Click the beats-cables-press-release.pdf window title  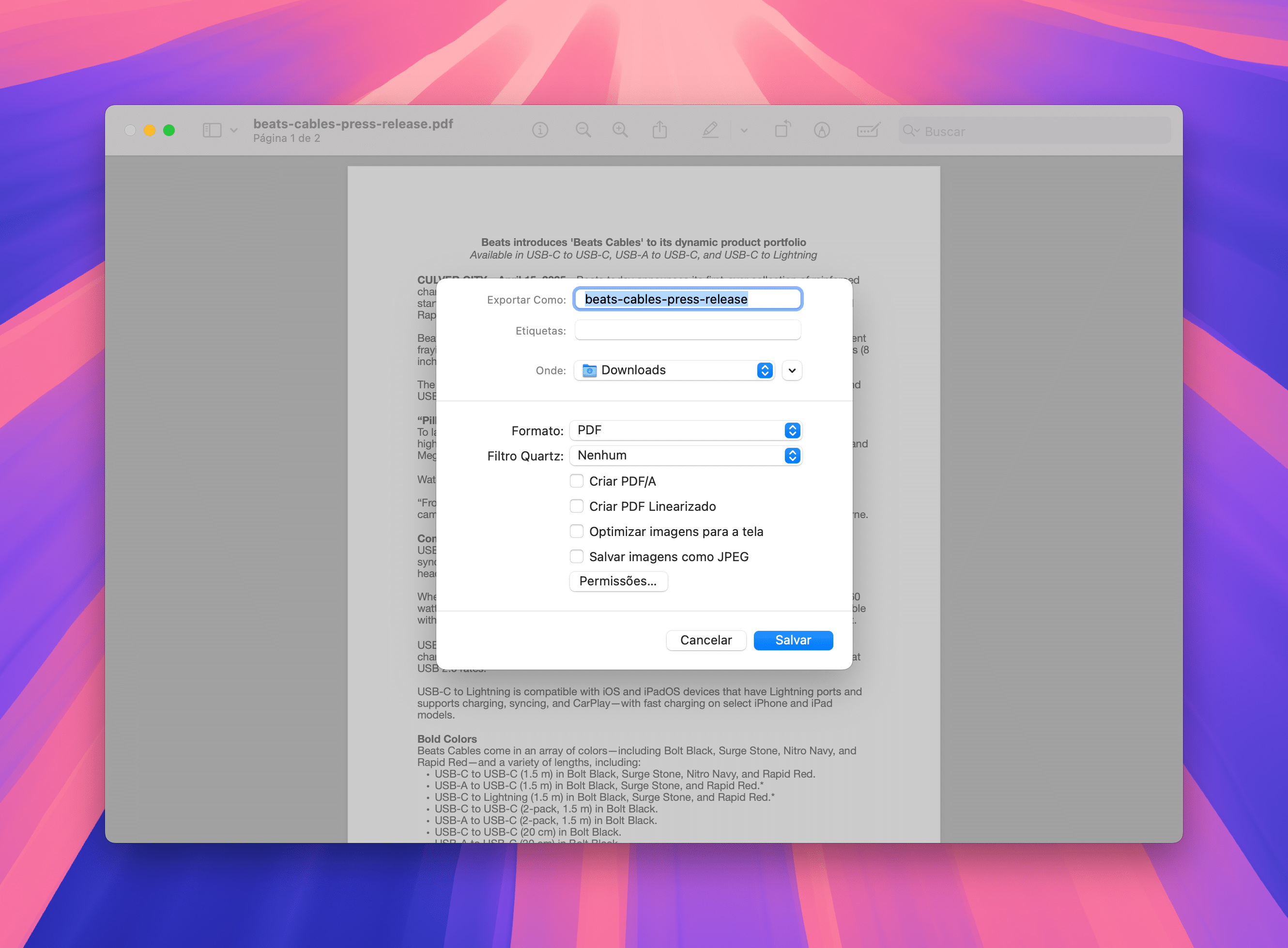coord(353,123)
